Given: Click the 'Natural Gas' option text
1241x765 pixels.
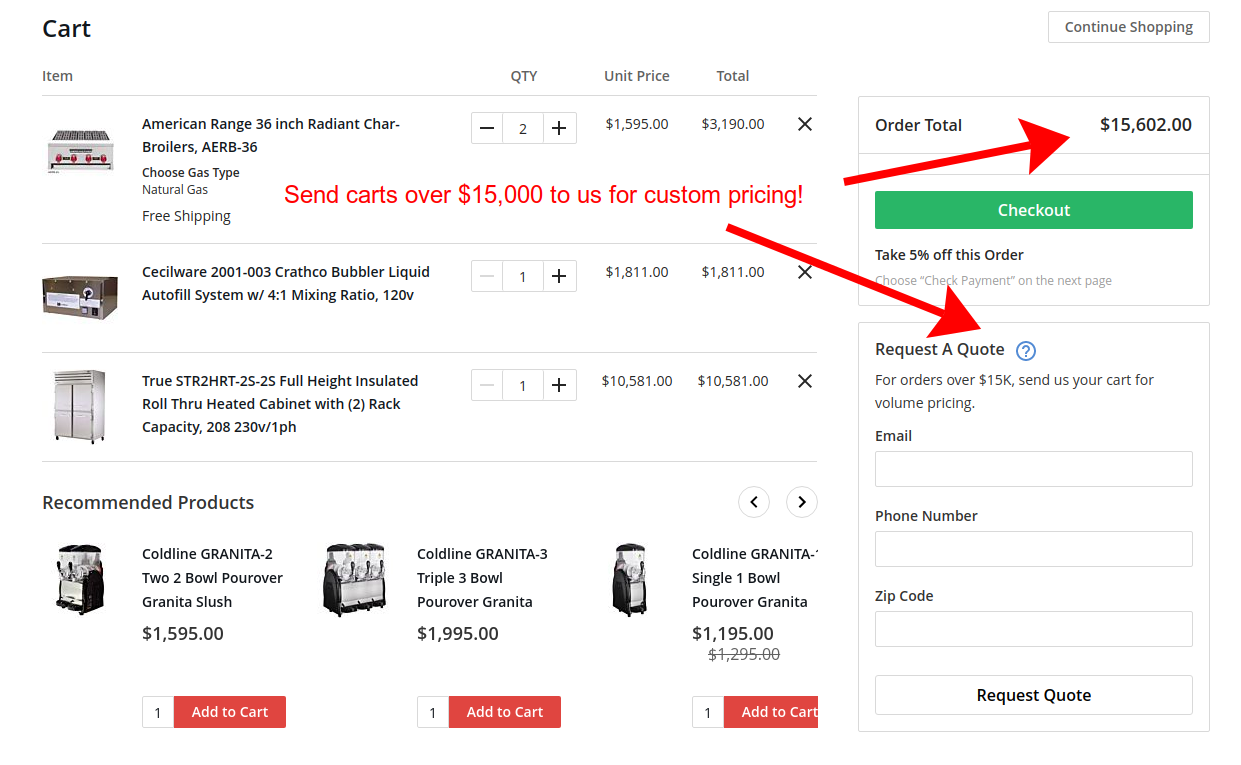Looking at the screenshot, I should pos(175,189).
